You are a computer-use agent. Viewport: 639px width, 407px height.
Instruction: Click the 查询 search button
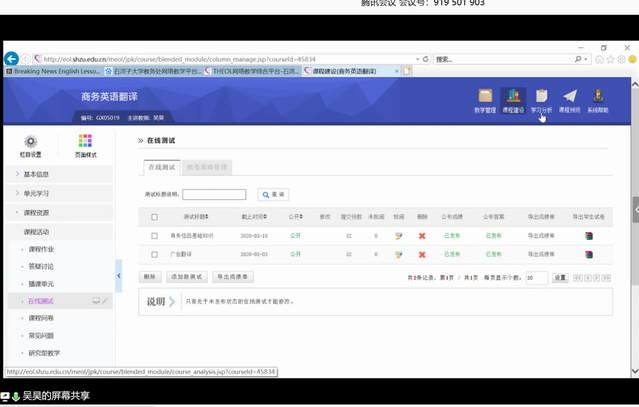[x=273, y=195]
